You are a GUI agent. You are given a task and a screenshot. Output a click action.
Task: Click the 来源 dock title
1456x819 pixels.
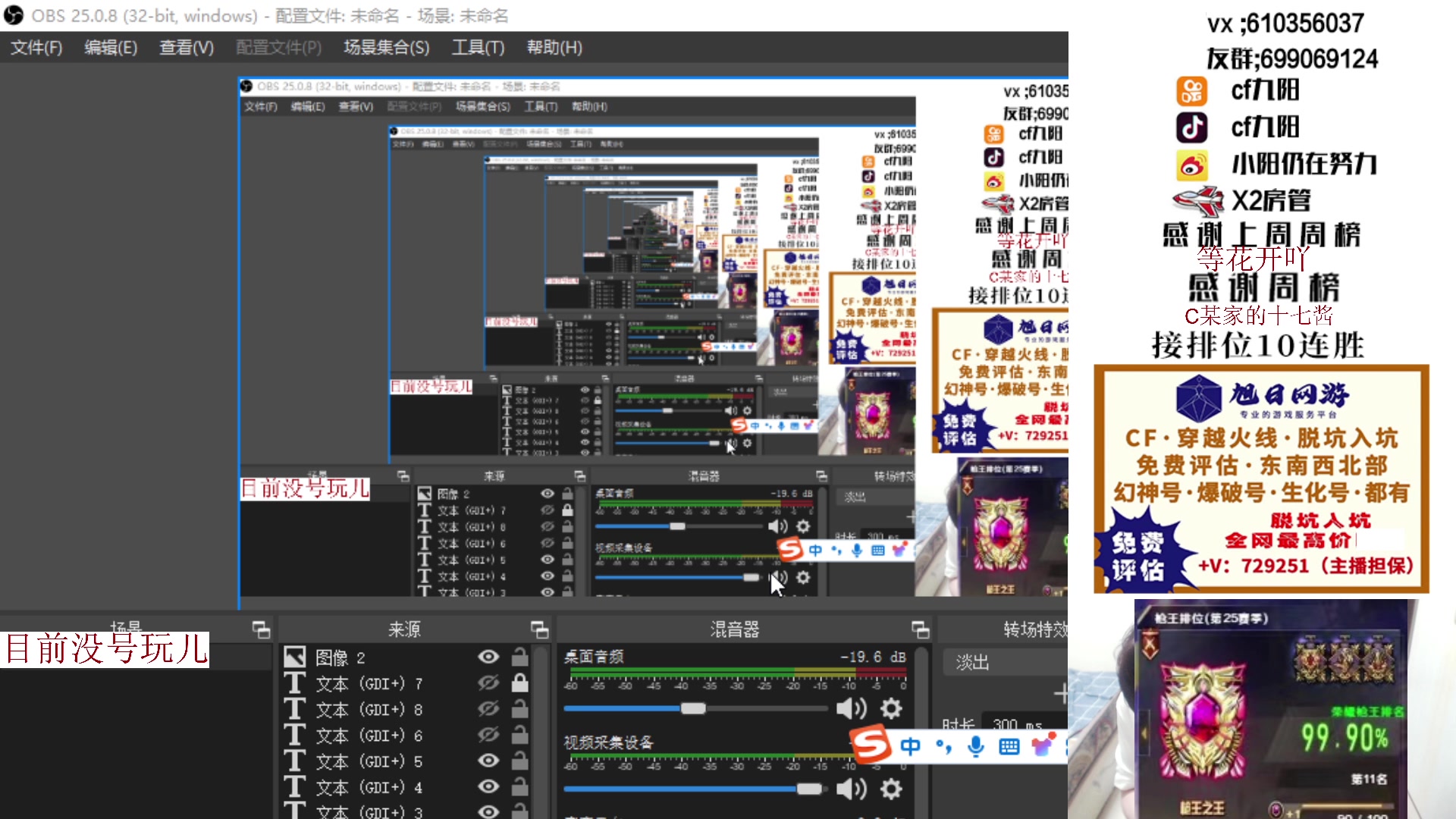coord(404,629)
